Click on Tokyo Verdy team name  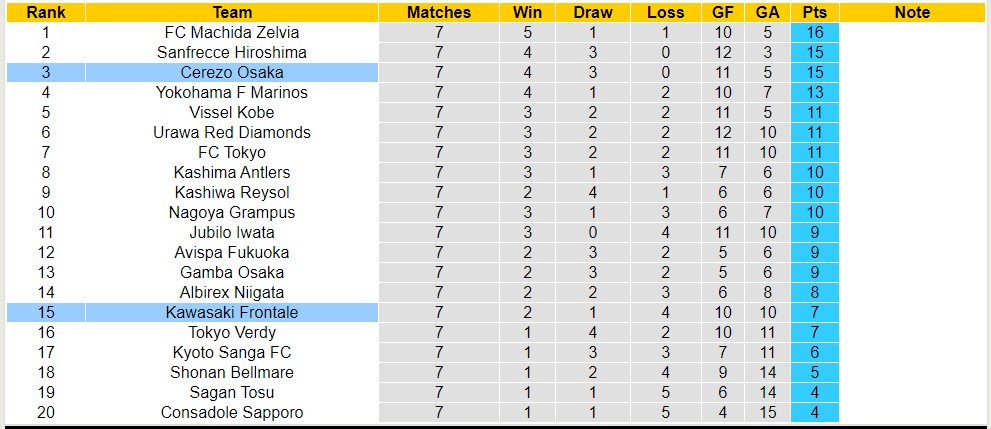(232, 332)
